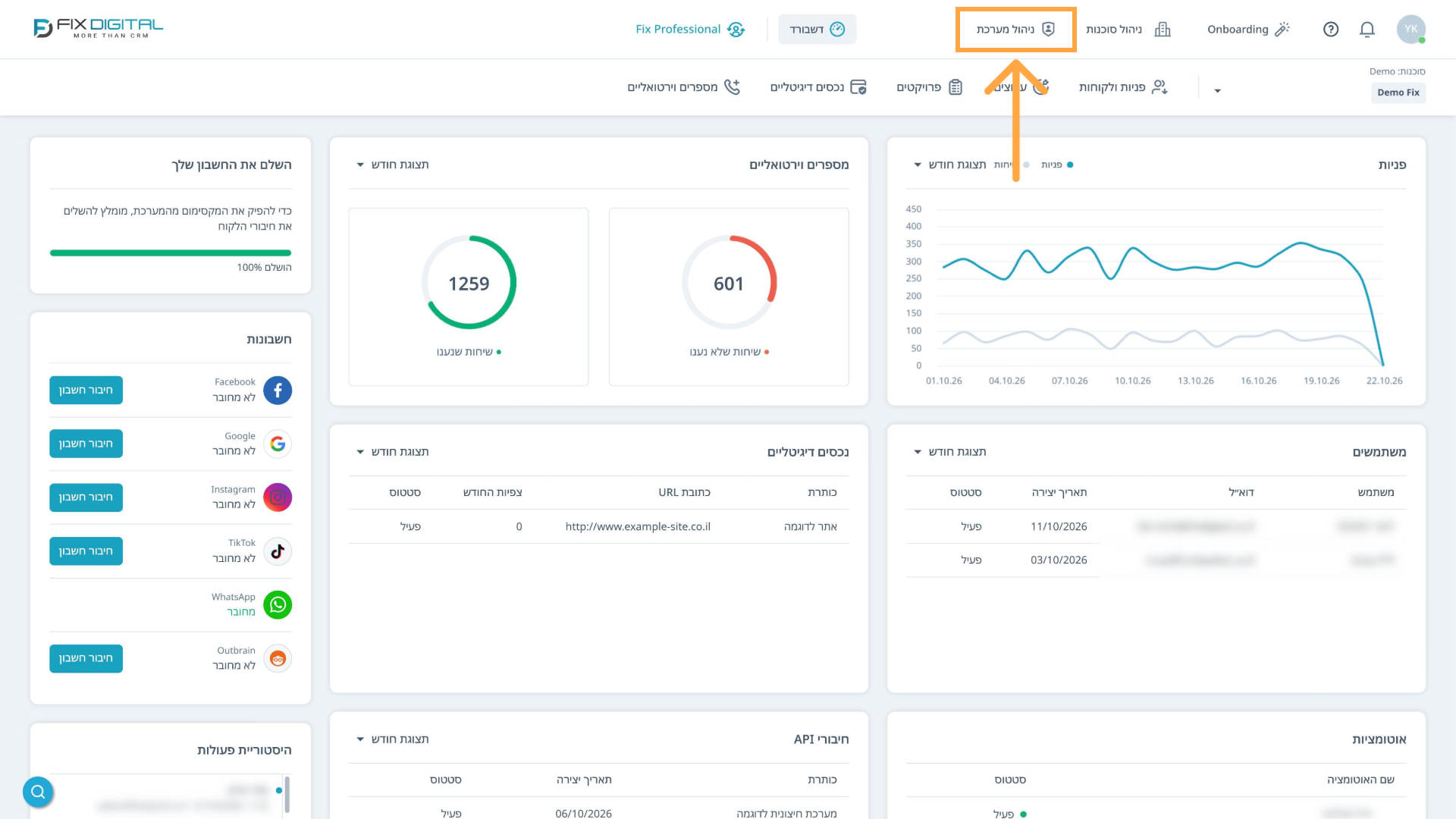This screenshot has width=1456, height=819.
Task: Click the 11/10/2026 creation date cell
Action: 1059,526
